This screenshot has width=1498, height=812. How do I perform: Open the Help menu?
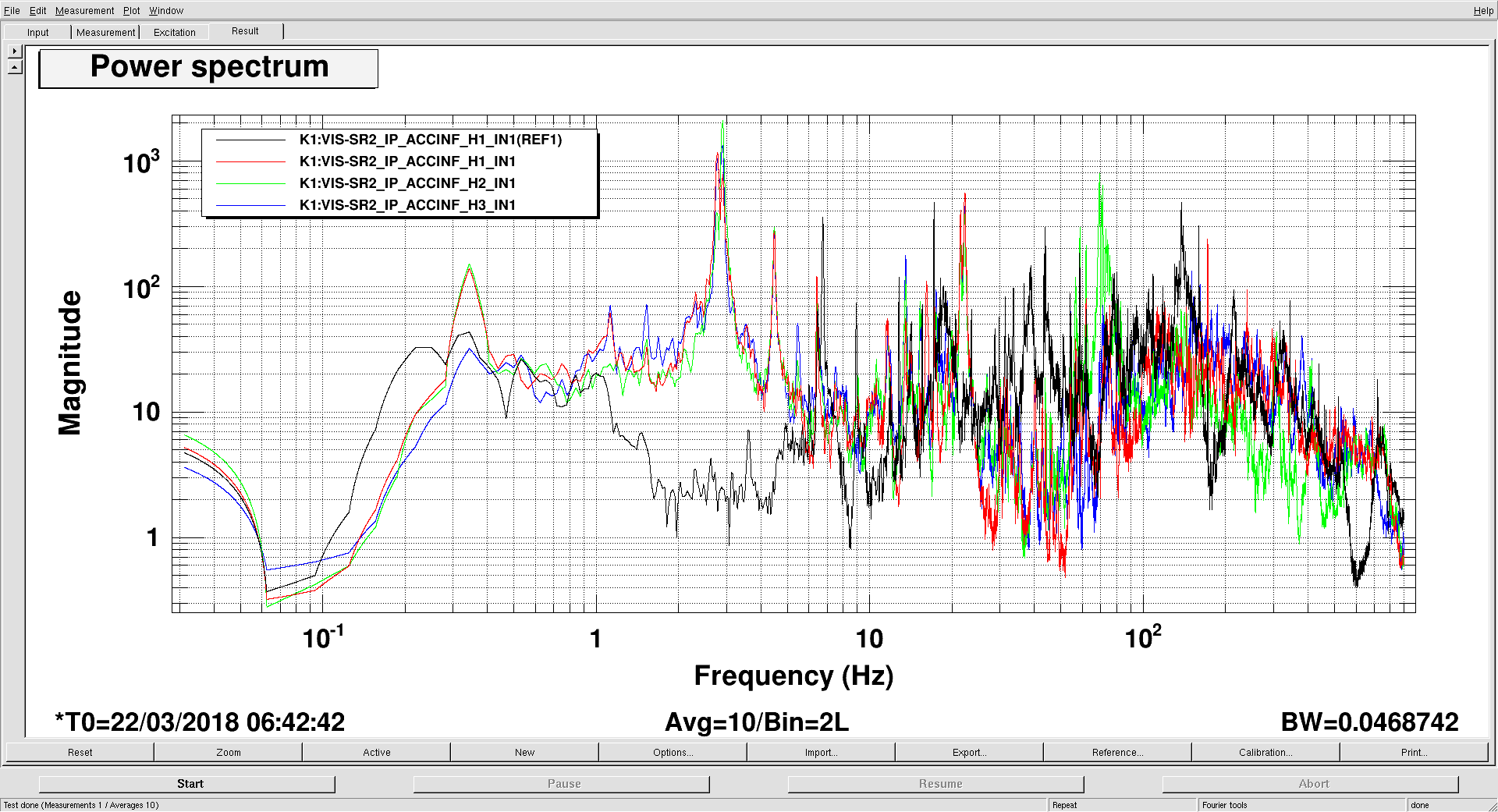tap(1483, 10)
